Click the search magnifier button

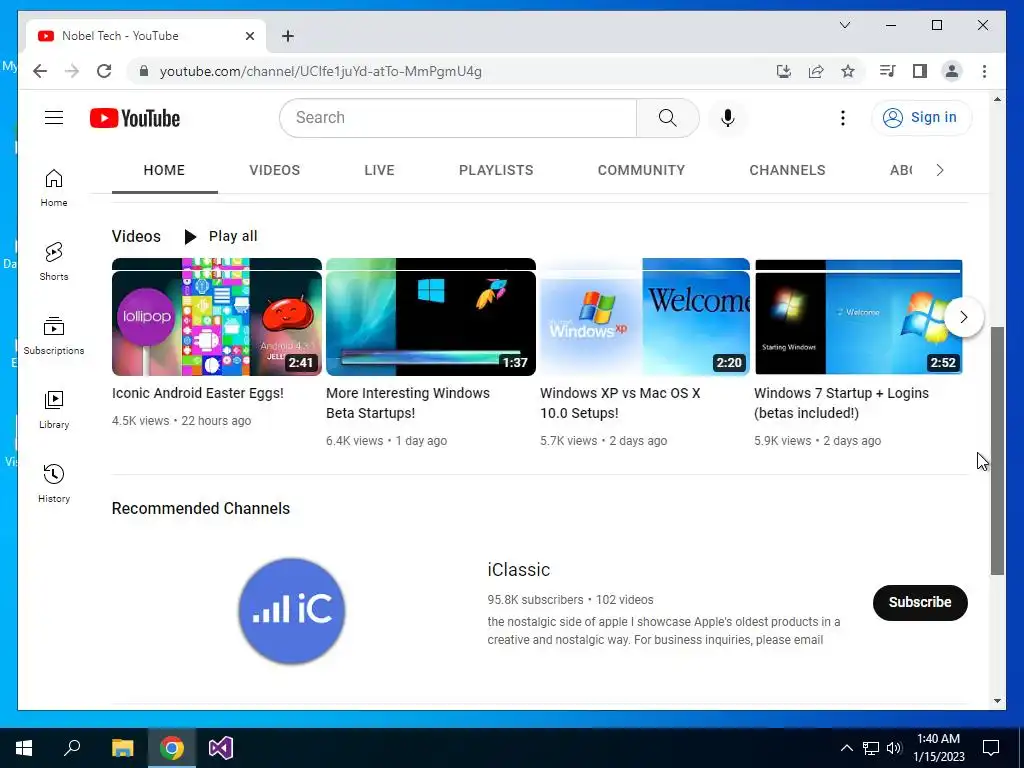[667, 118]
